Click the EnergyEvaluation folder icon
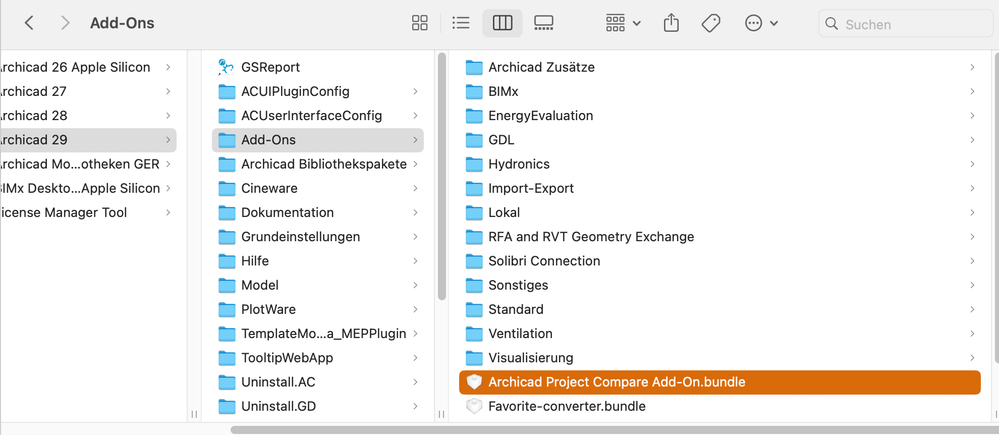The width and height of the screenshot is (999, 435). tap(474, 116)
